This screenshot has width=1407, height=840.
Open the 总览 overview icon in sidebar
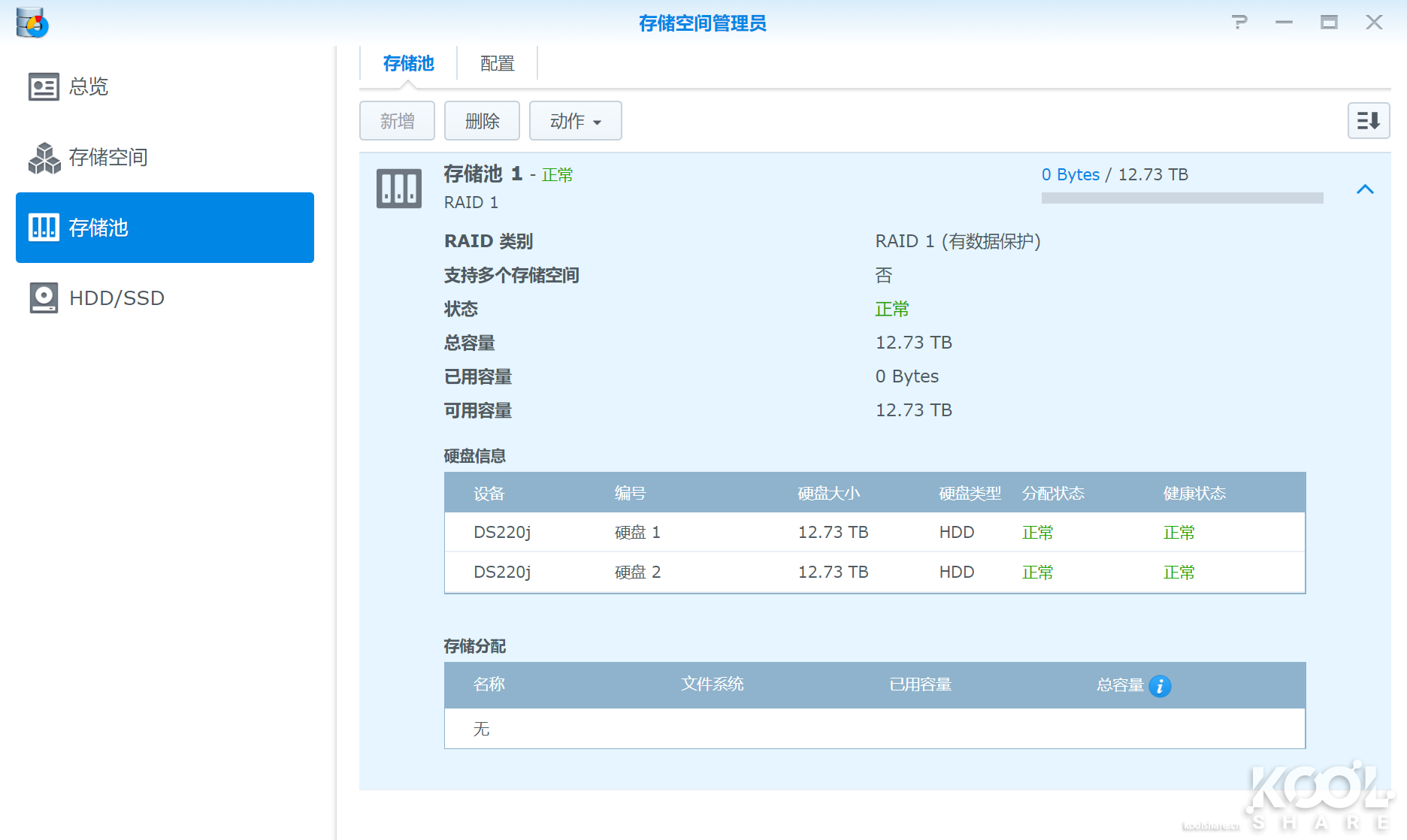(x=44, y=87)
